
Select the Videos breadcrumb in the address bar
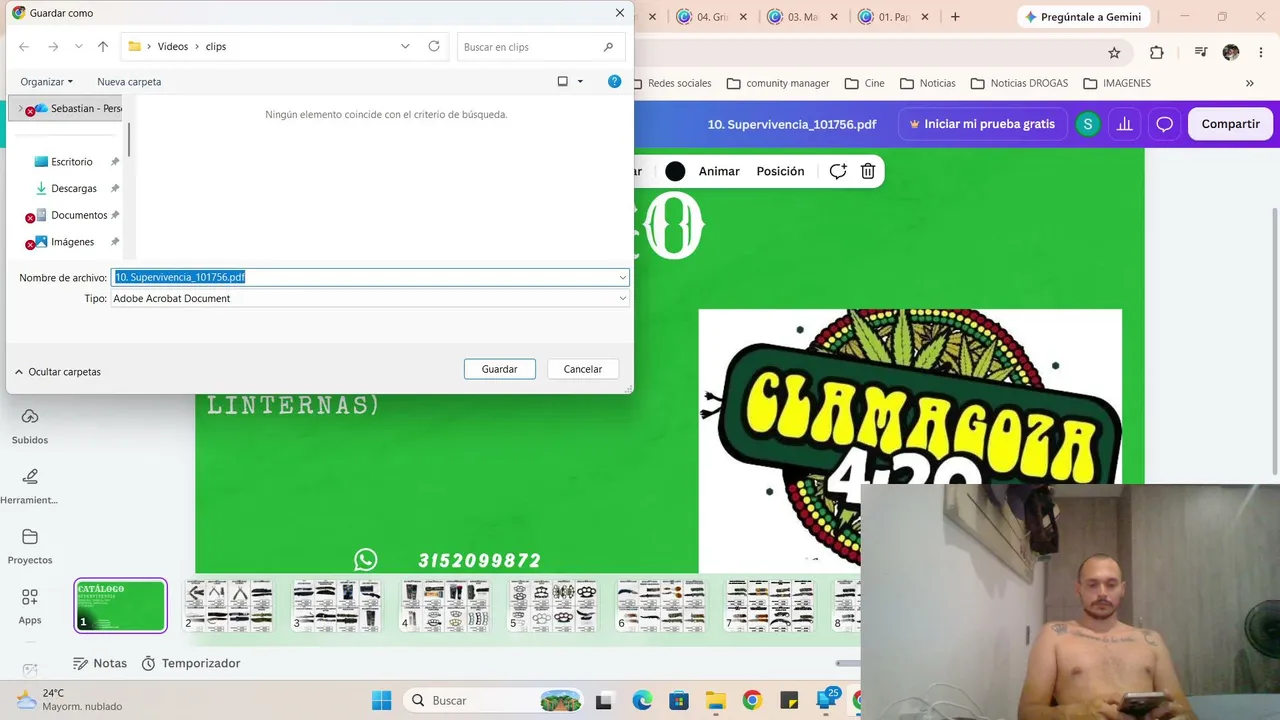click(x=173, y=47)
